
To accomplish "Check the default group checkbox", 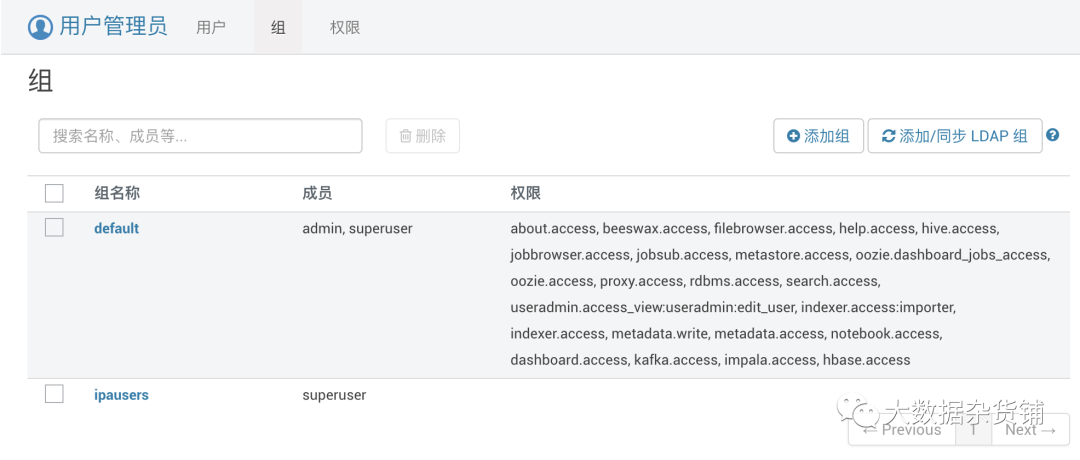I will pos(54,227).
